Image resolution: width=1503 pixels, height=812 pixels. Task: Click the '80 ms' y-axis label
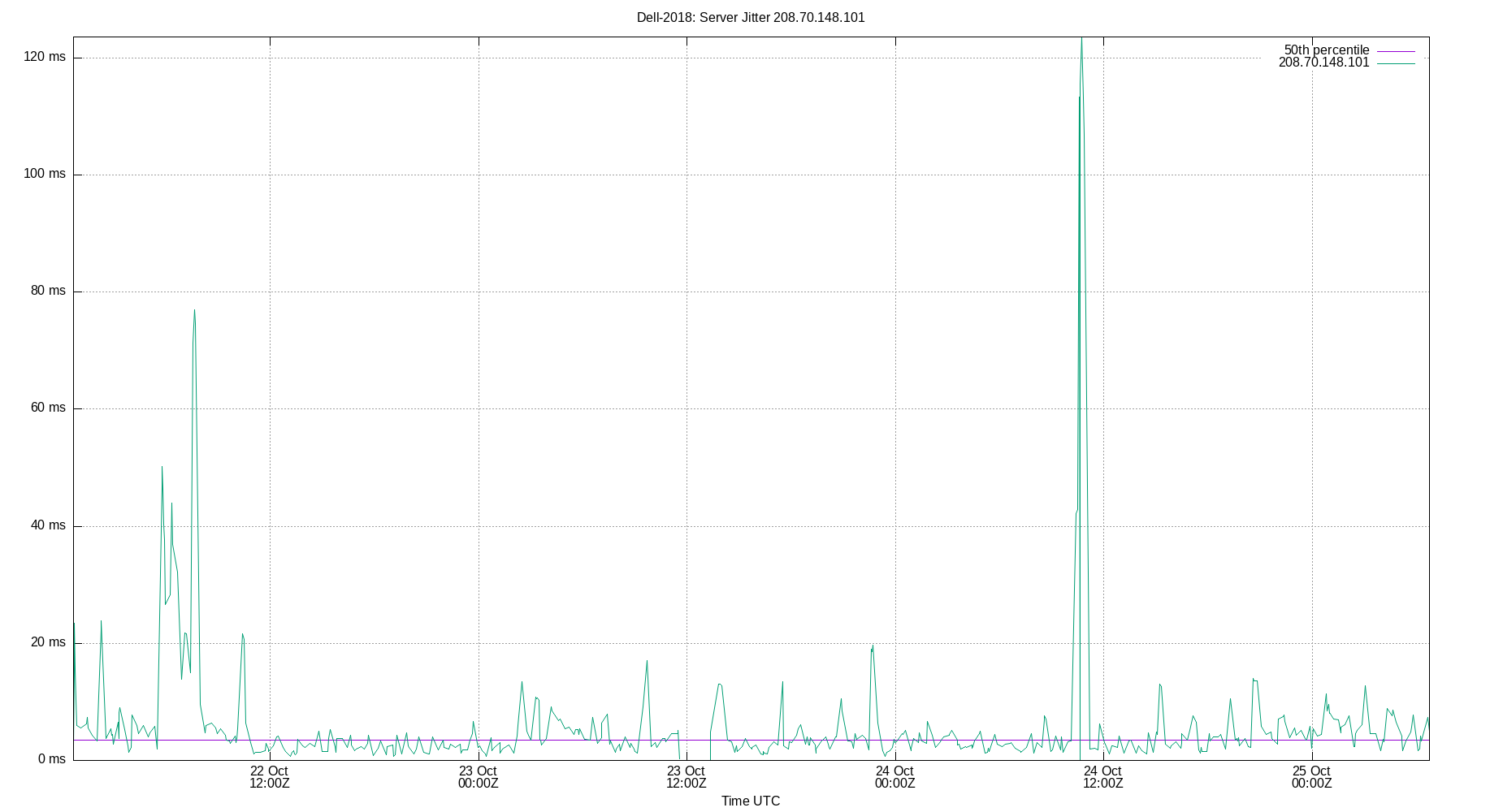coord(48,291)
